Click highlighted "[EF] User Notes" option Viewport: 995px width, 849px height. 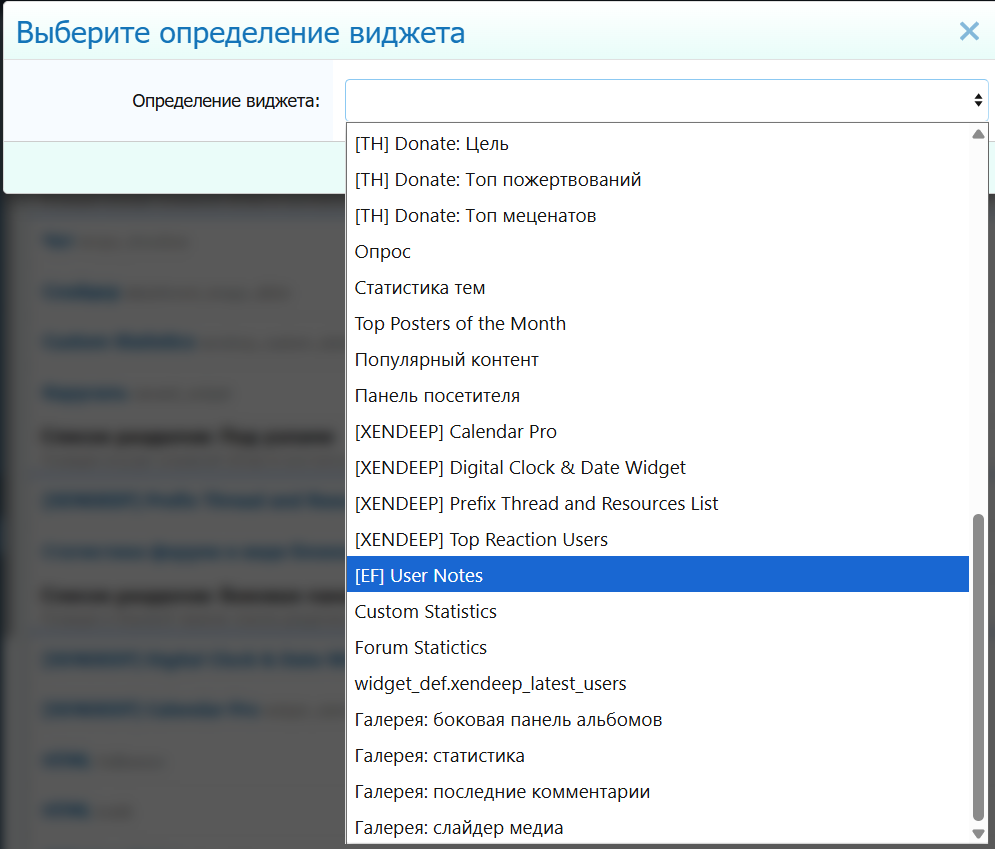419,576
